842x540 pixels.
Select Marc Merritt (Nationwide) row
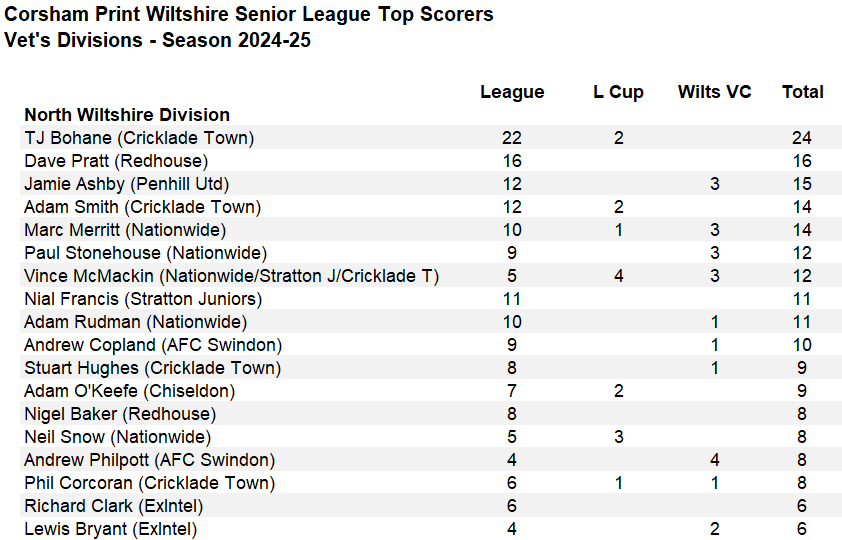[431, 230]
